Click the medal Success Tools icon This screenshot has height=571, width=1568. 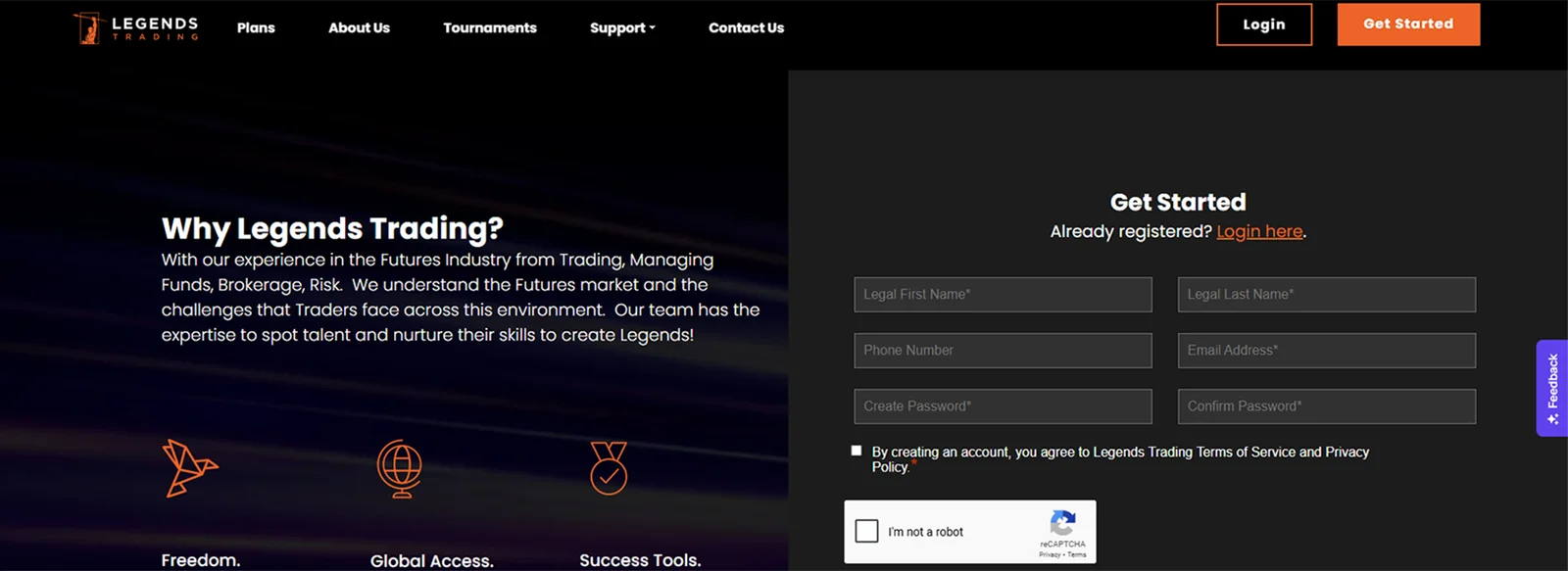pyautogui.click(x=609, y=467)
